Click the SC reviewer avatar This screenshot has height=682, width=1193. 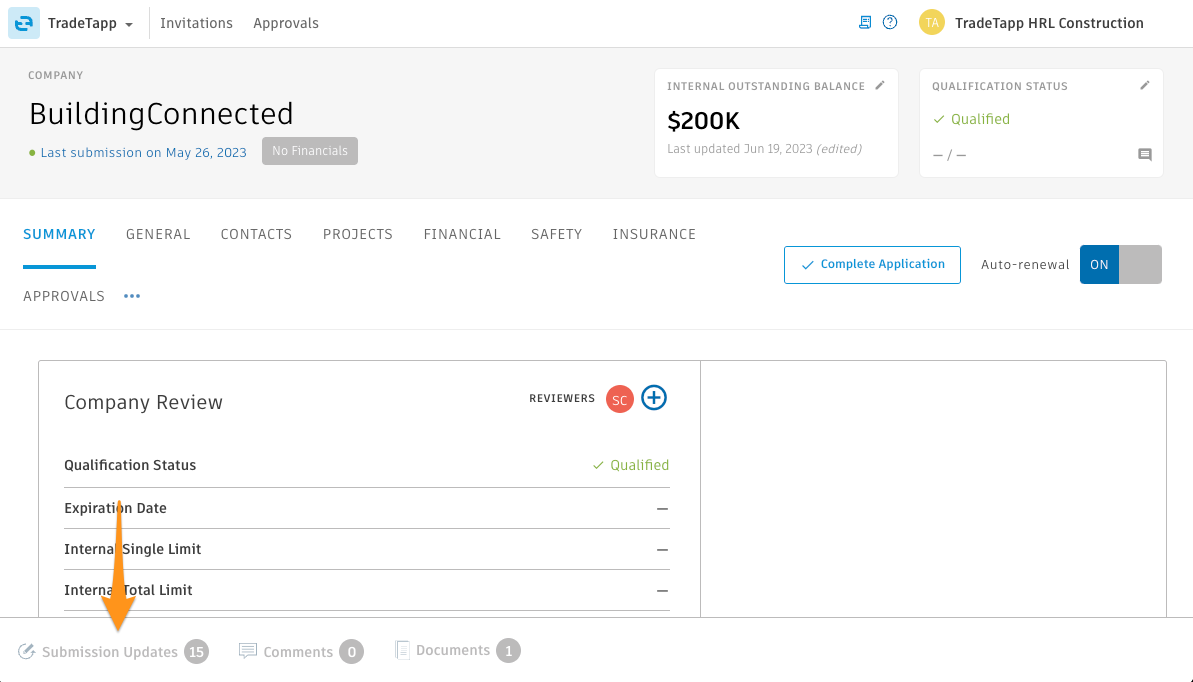coord(619,399)
